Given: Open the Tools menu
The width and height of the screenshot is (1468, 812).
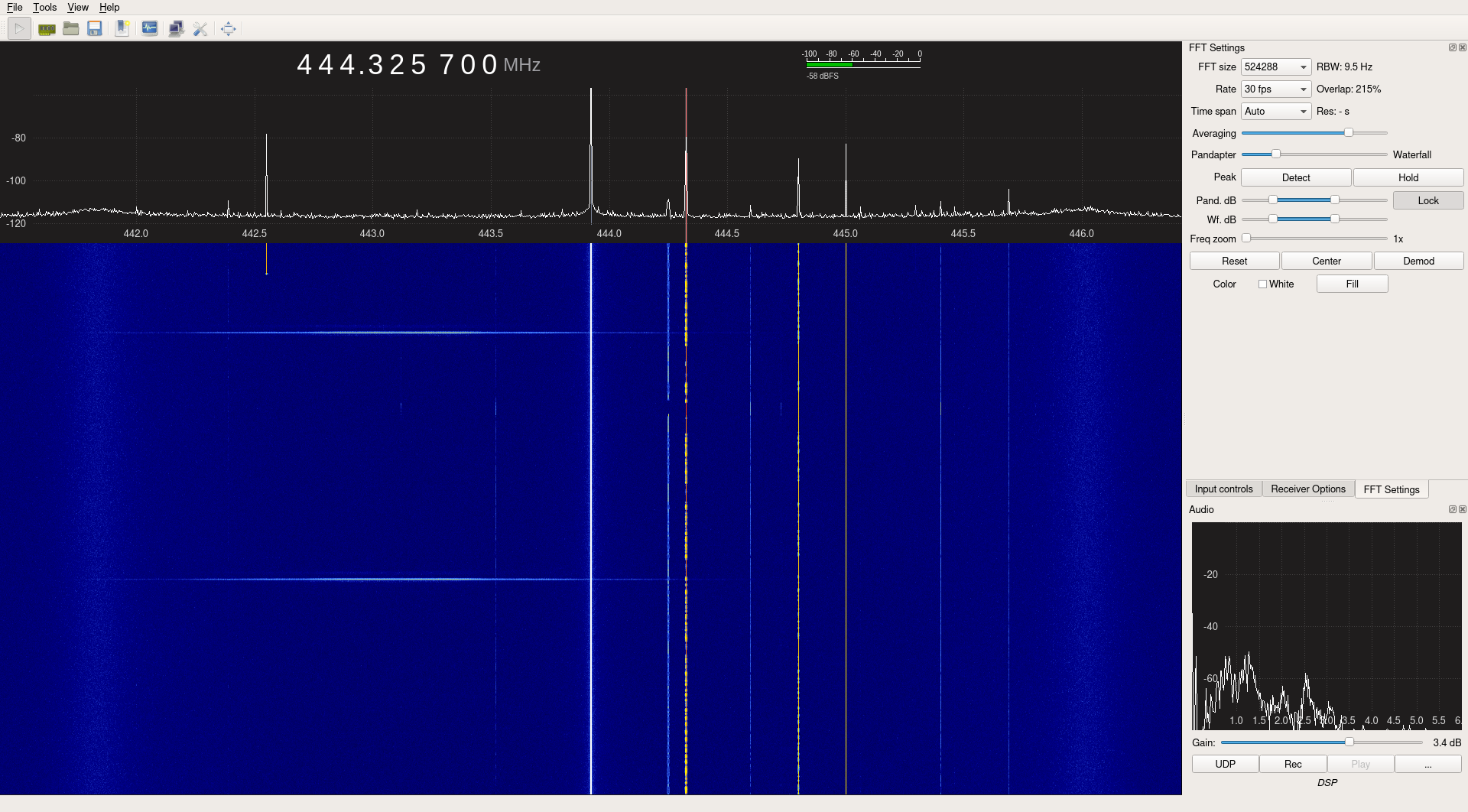Looking at the screenshot, I should click(x=44, y=7).
